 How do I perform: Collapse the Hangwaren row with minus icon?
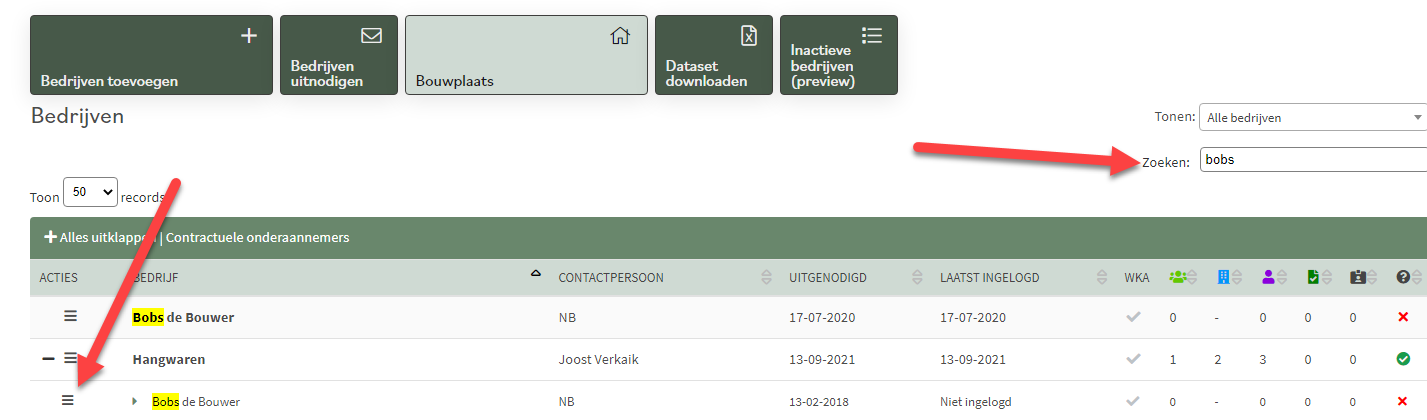pos(48,358)
